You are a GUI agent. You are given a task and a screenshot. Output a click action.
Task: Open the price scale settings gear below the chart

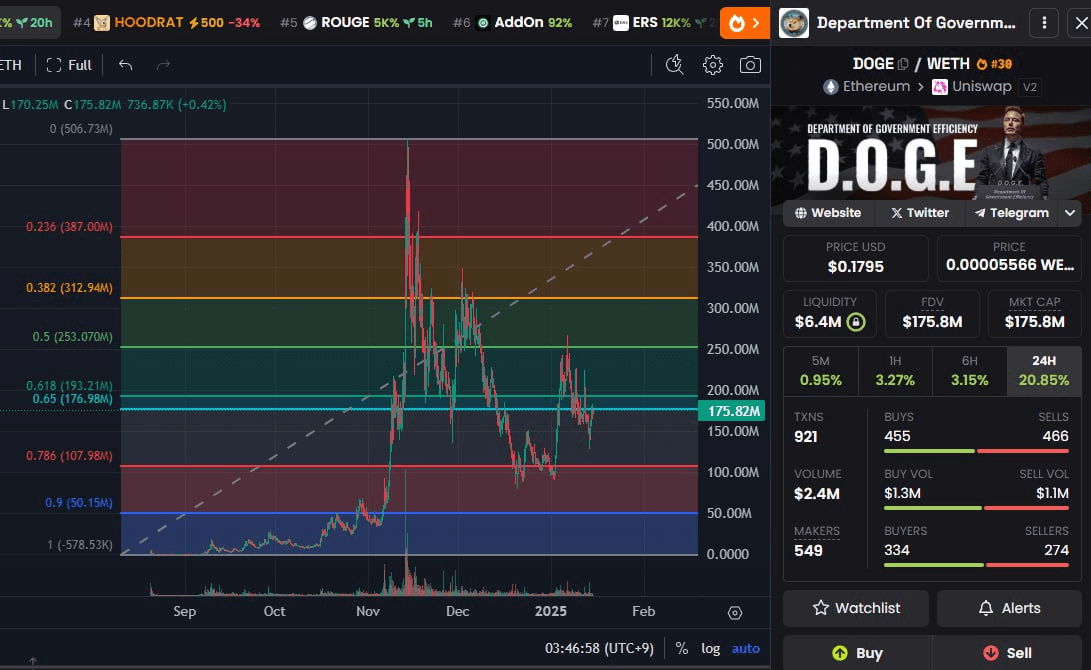tap(735, 613)
